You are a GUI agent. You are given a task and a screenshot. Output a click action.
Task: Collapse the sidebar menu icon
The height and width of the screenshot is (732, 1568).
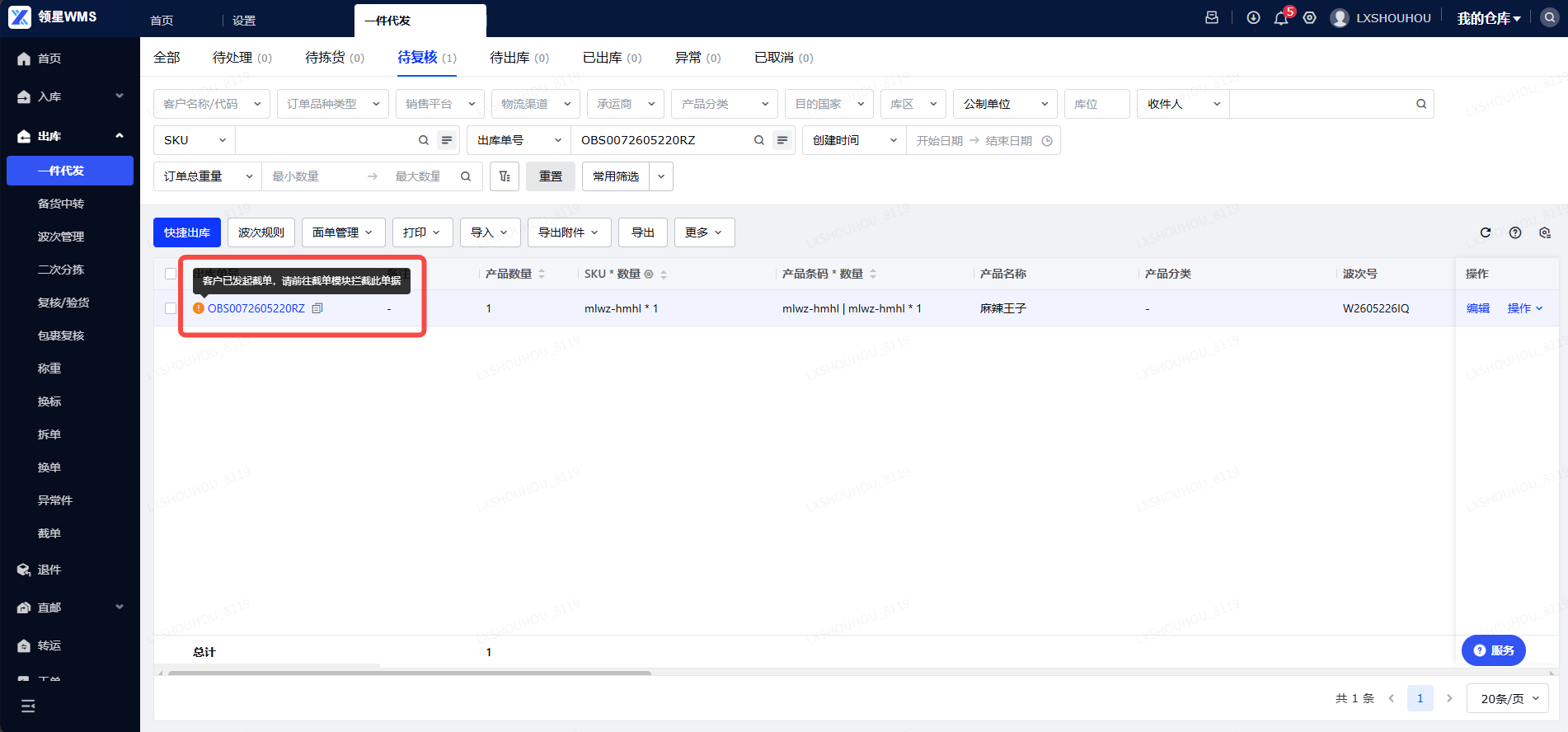click(x=28, y=706)
